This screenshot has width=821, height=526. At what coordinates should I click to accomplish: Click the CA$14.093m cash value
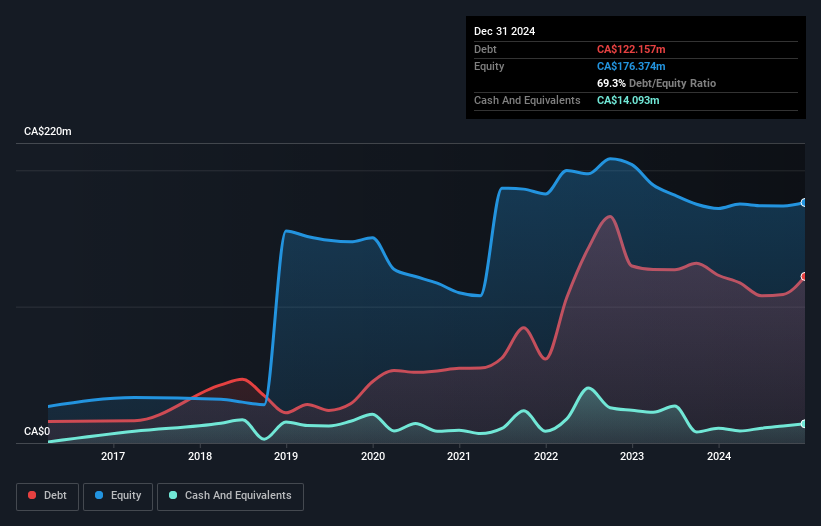click(628, 100)
